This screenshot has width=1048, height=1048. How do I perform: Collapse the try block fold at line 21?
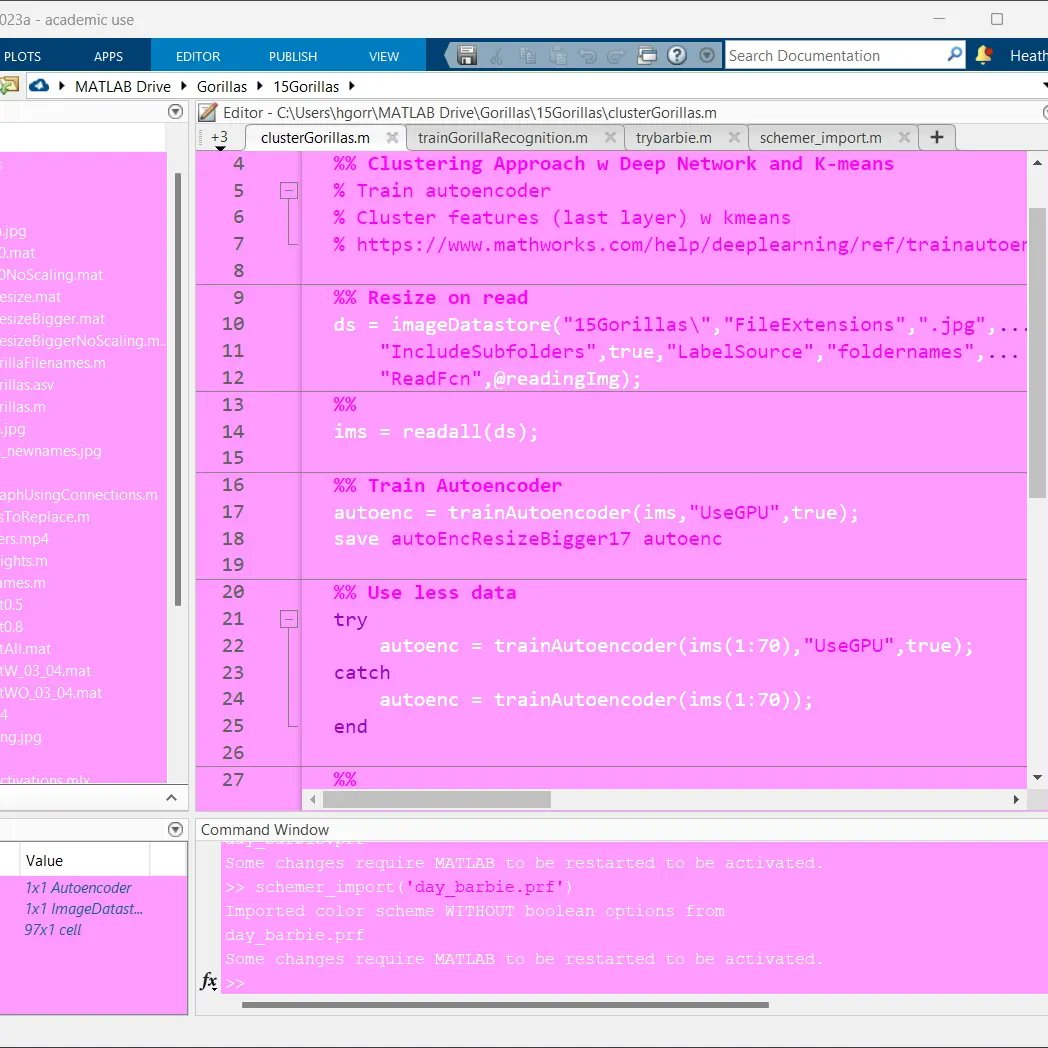(289, 619)
